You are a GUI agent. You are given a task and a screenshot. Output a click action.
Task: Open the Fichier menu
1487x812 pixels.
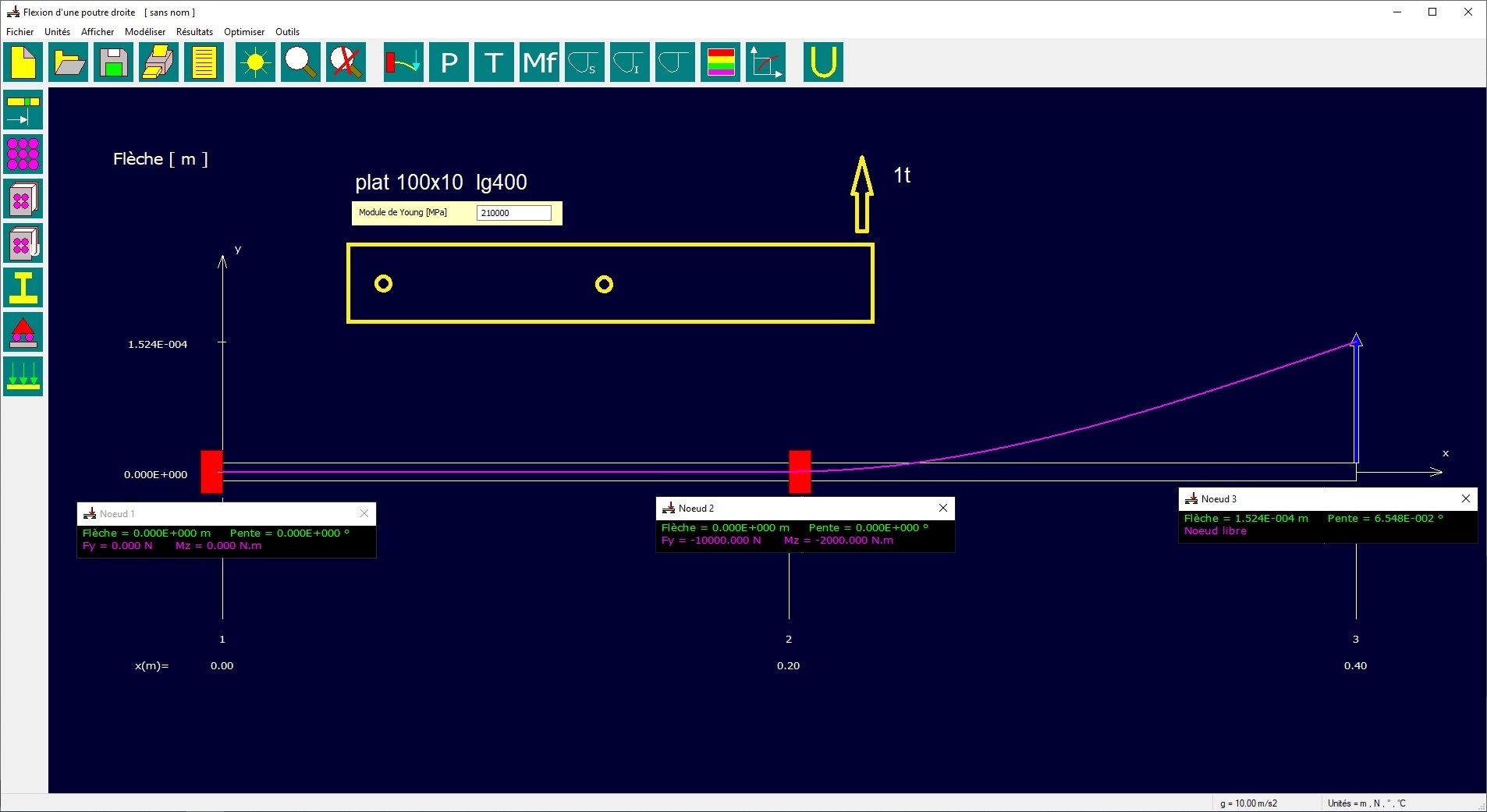point(20,32)
